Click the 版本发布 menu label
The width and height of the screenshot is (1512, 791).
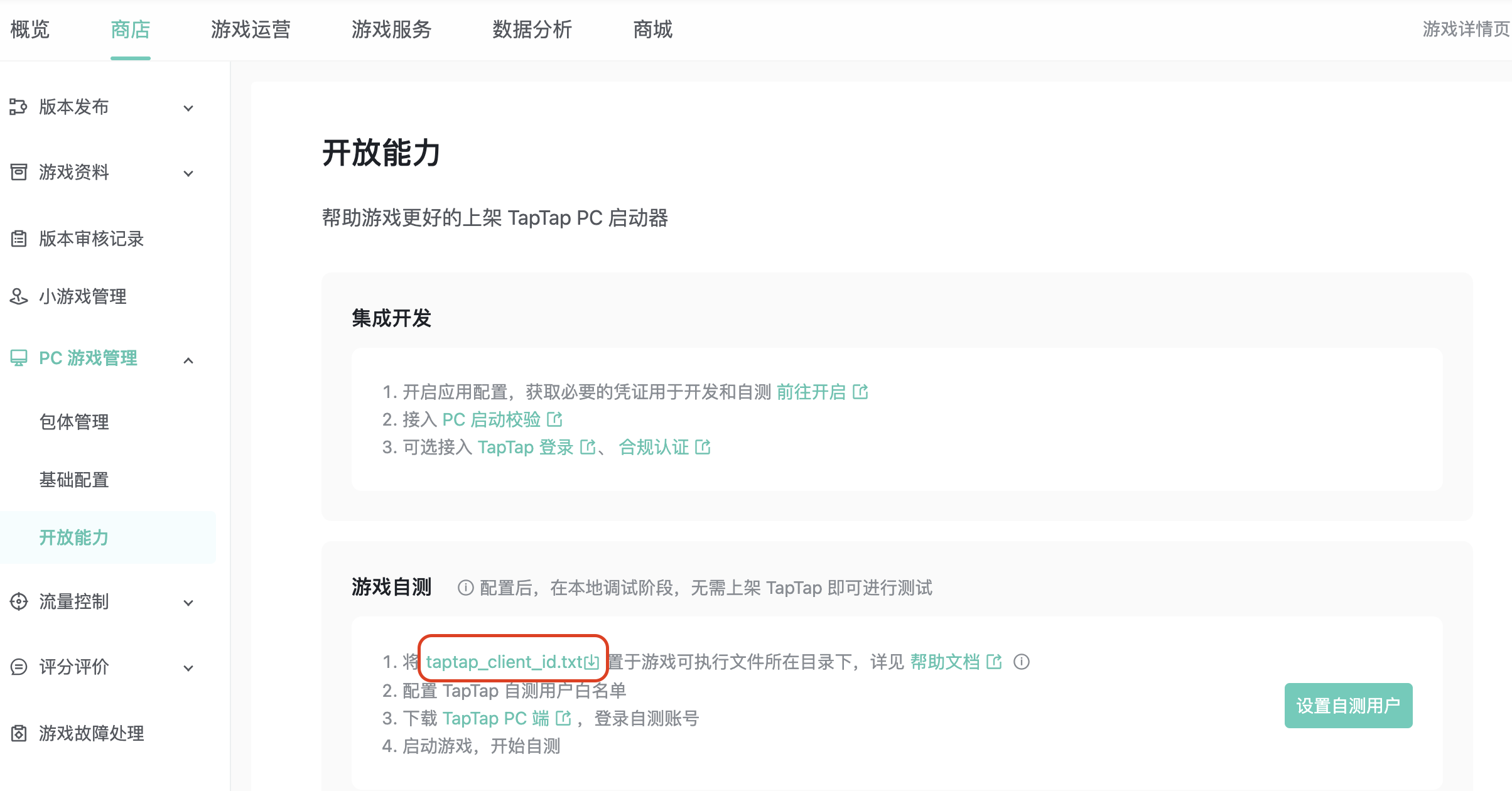pos(74,107)
